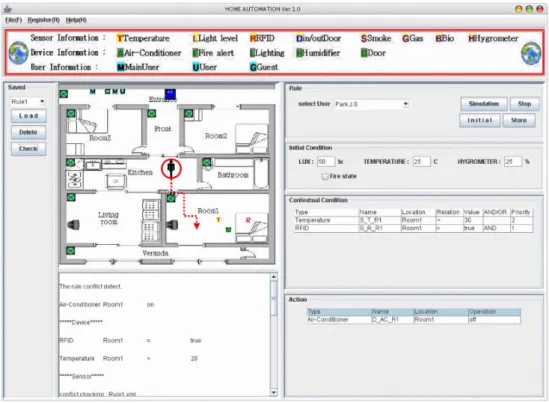Start the Simulation
This screenshot has width=549, height=403.
[x=484, y=104]
